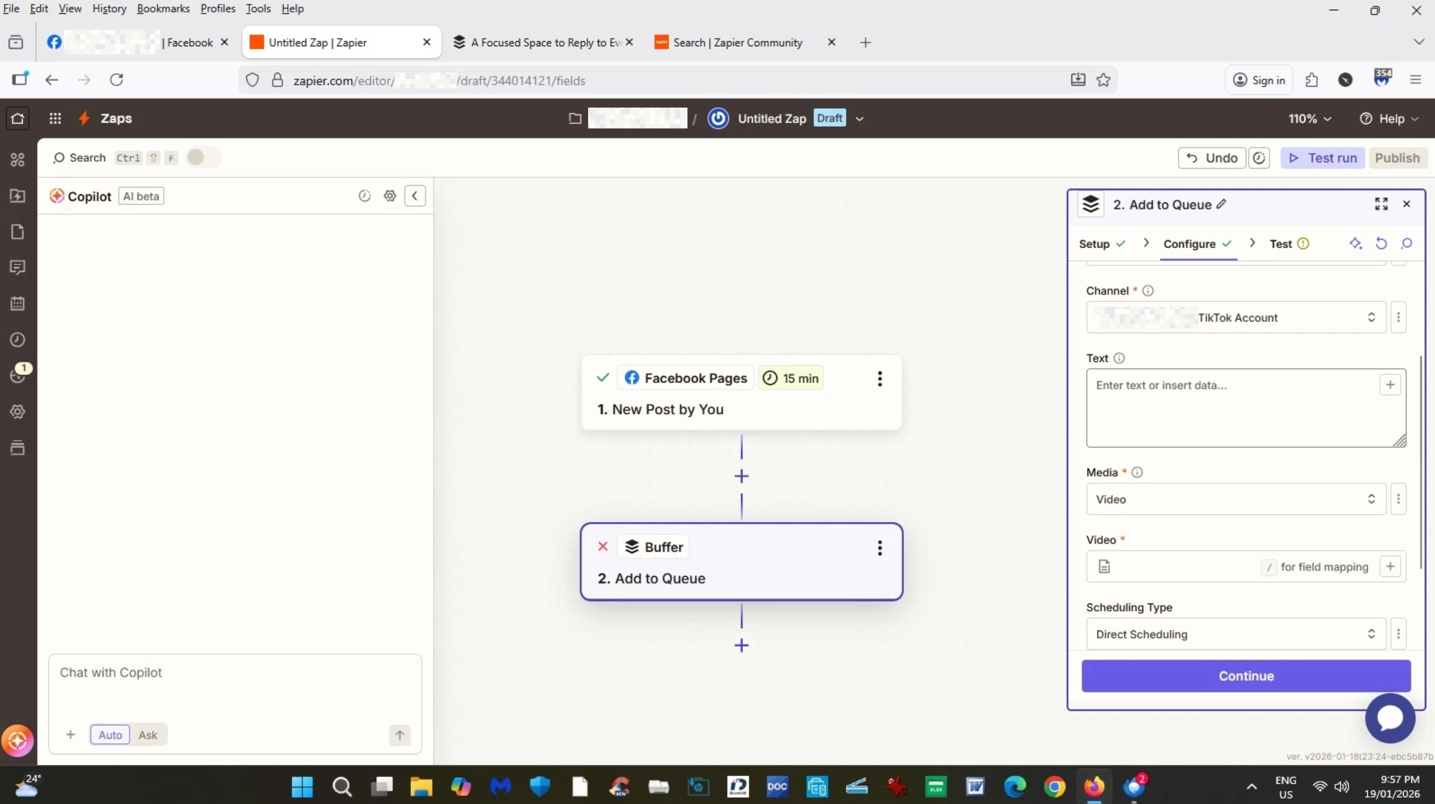Switch Copilot to Ask mode
The width and height of the screenshot is (1435, 804).
pos(148,735)
